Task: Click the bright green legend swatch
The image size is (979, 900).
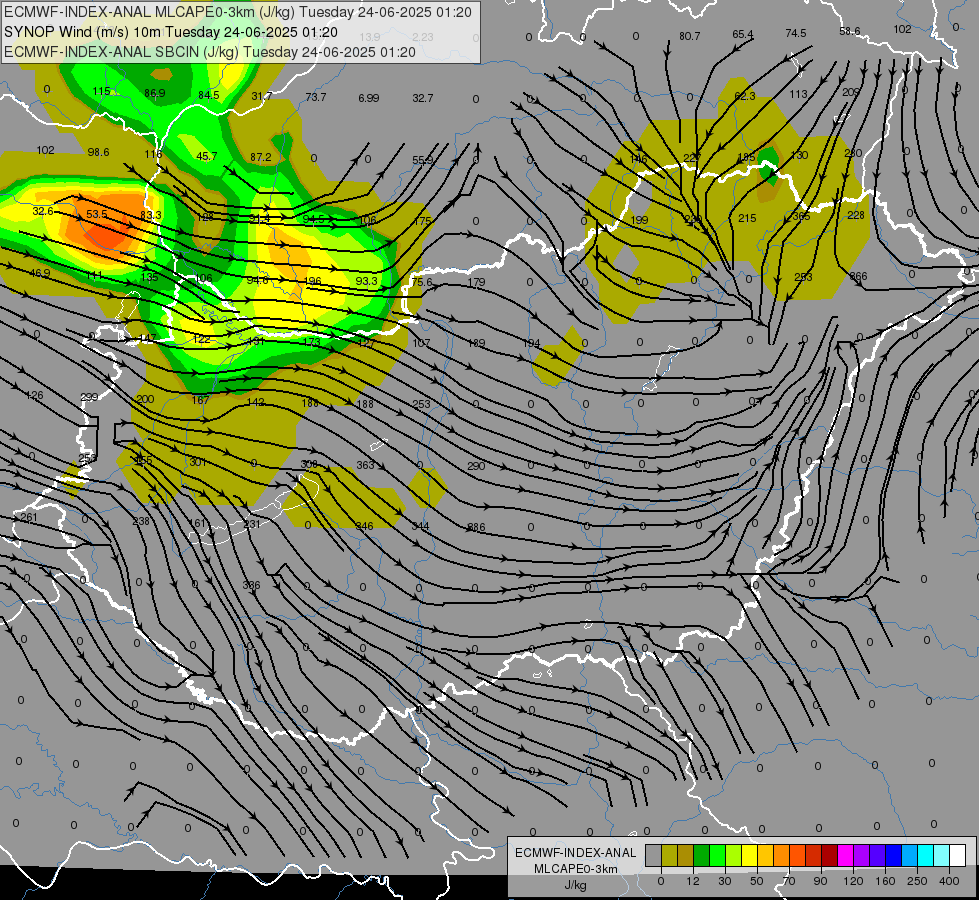Action: tap(717, 855)
